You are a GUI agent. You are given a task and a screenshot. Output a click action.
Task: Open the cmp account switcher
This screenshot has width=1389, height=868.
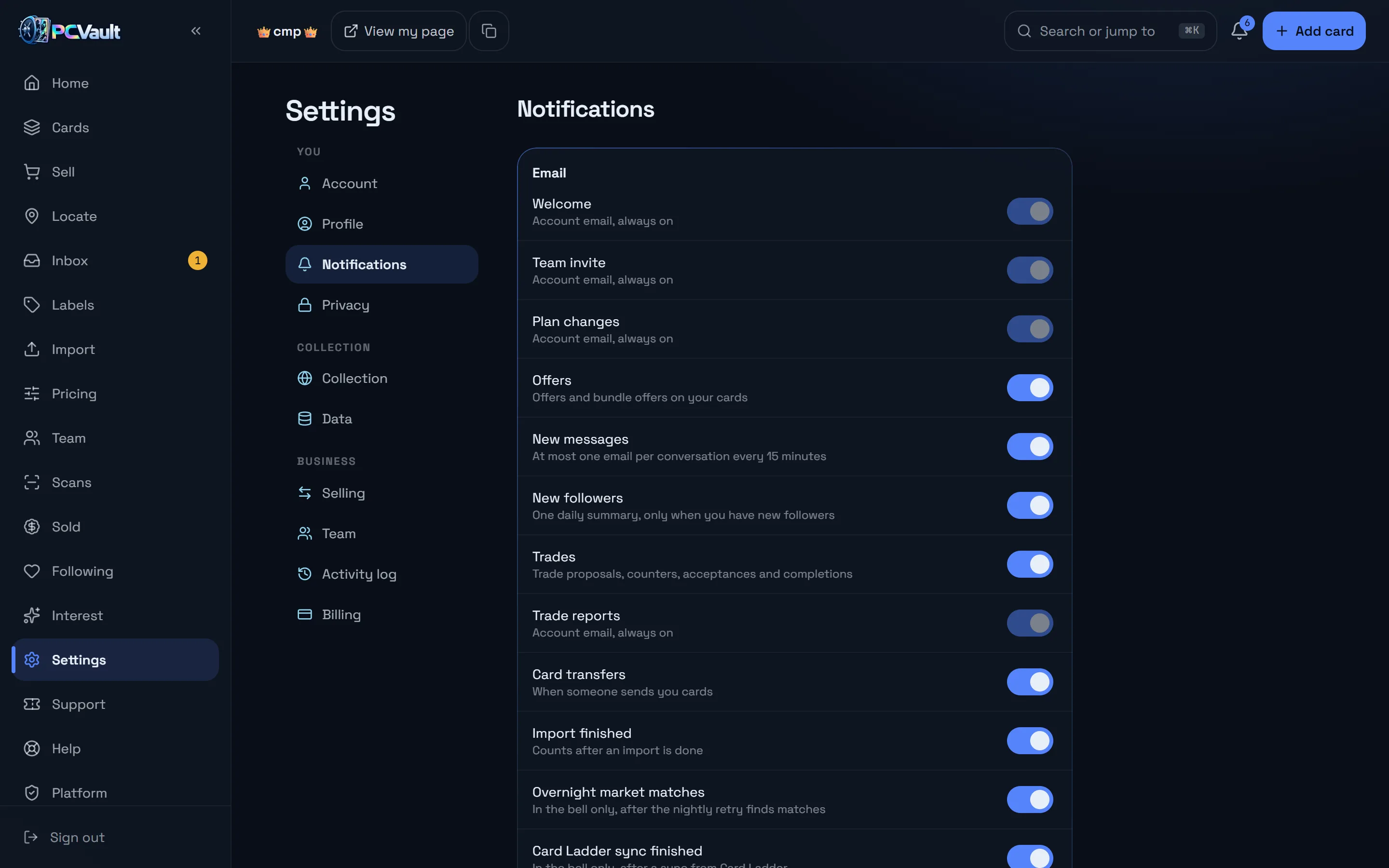(x=287, y=31)
